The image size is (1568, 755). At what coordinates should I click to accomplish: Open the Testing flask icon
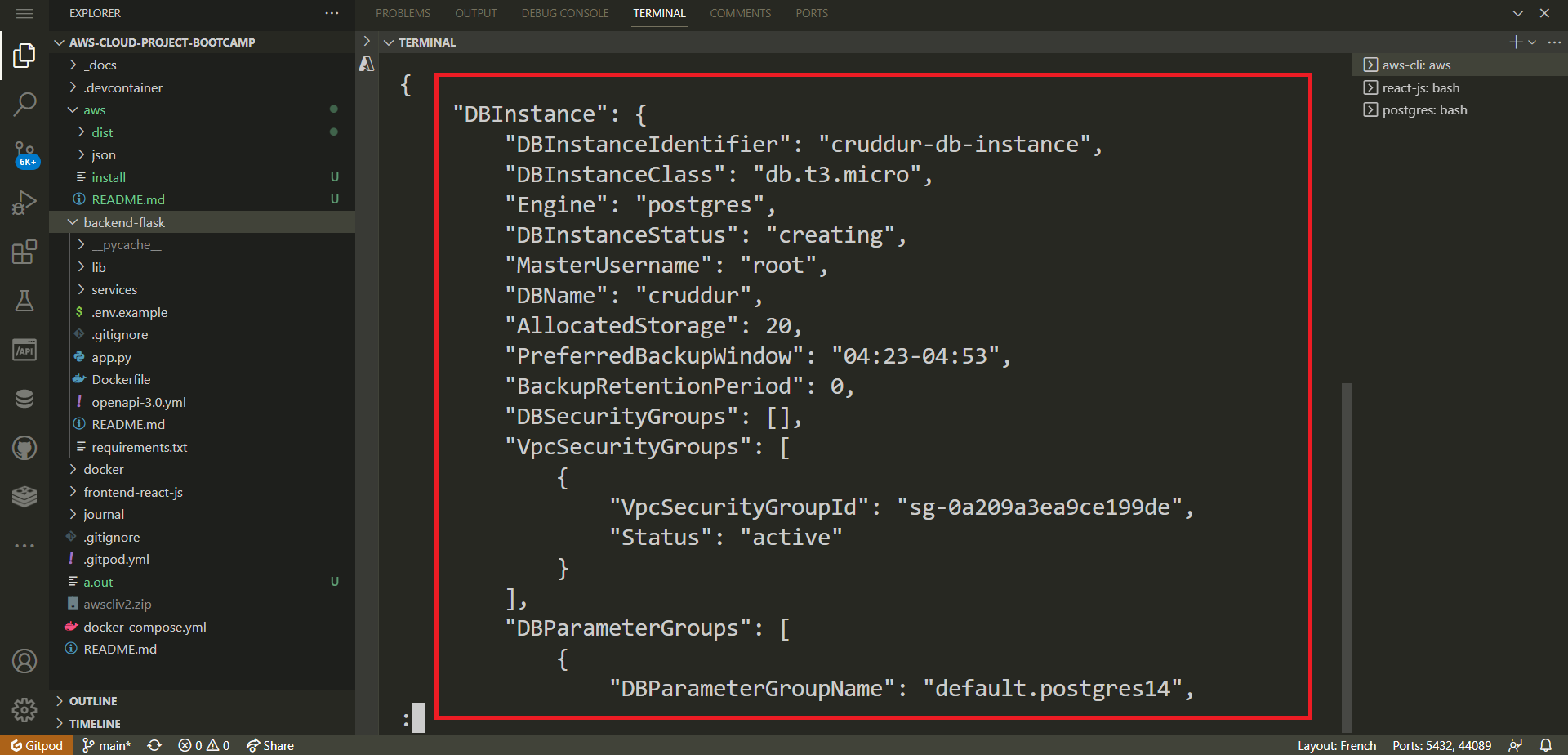24,301
